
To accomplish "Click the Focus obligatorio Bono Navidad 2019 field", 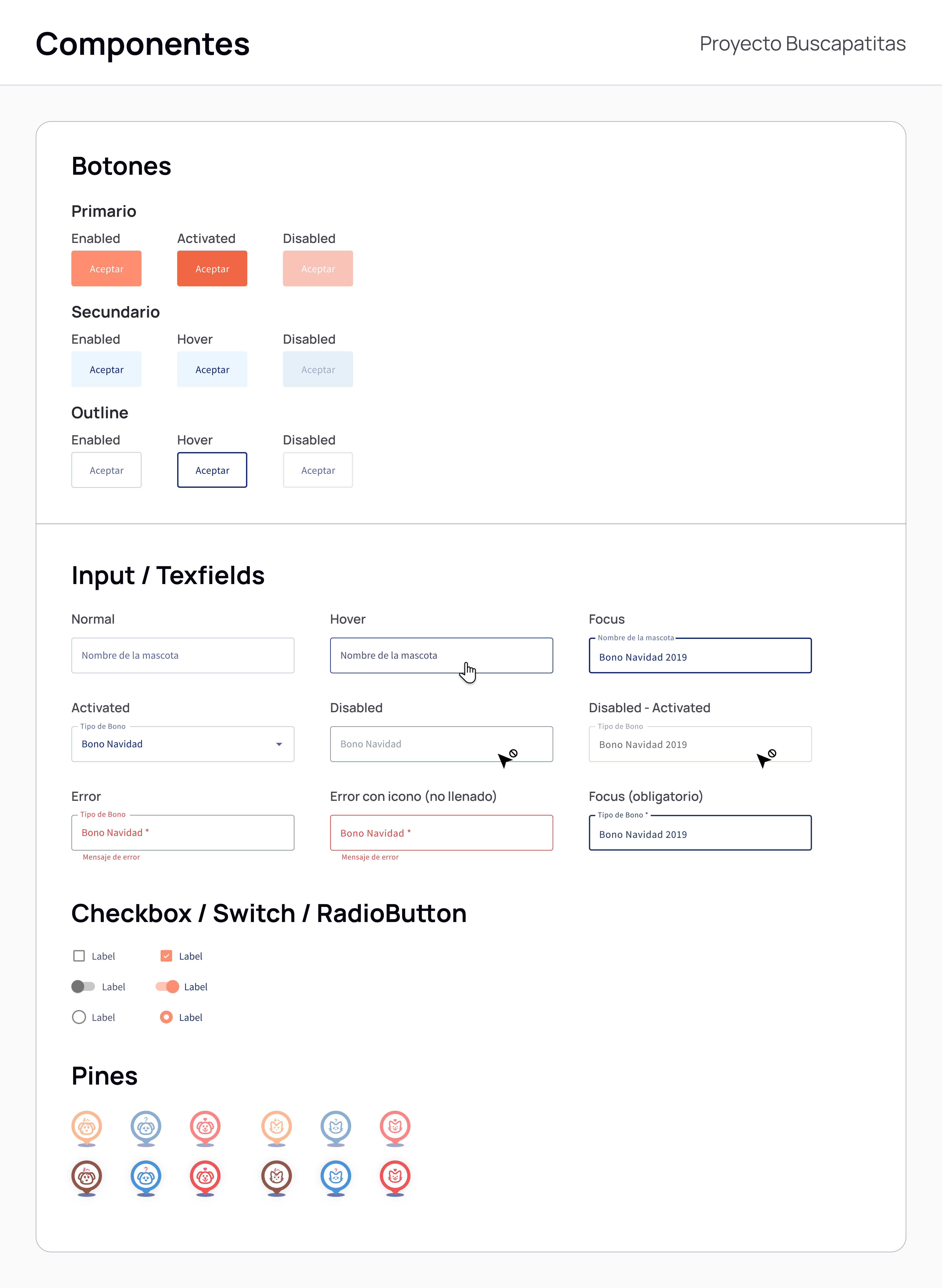I will [x=700, y=833].
